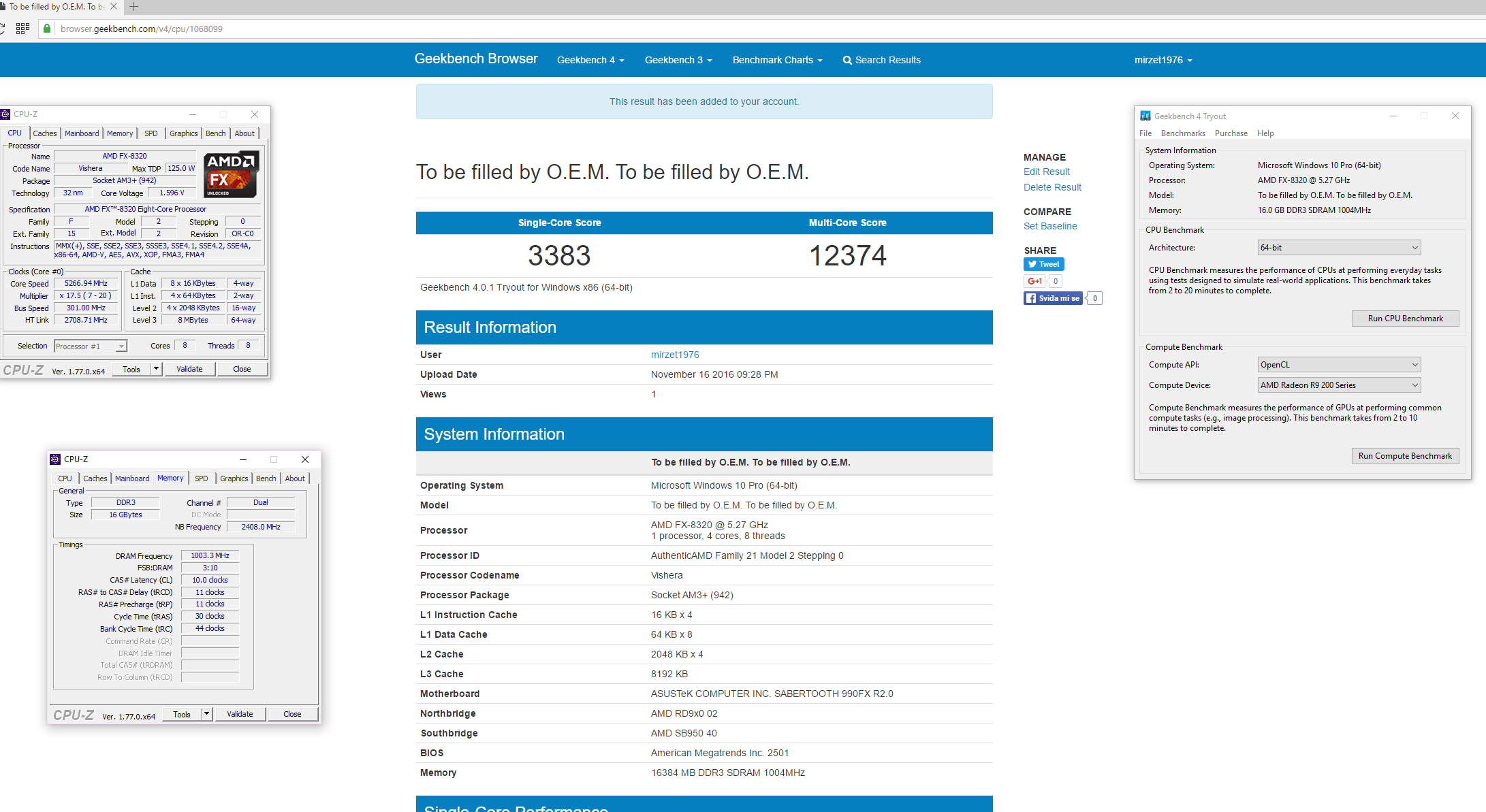Click the browser apps grid icon
Viewport: 1486px width, 812px height.
(22, 29)
